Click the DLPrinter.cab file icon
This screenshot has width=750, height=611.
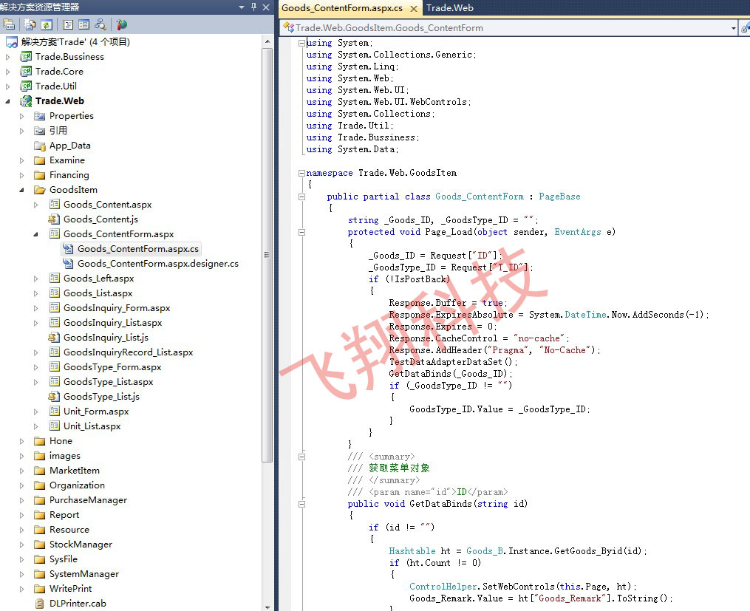[40, 603]
